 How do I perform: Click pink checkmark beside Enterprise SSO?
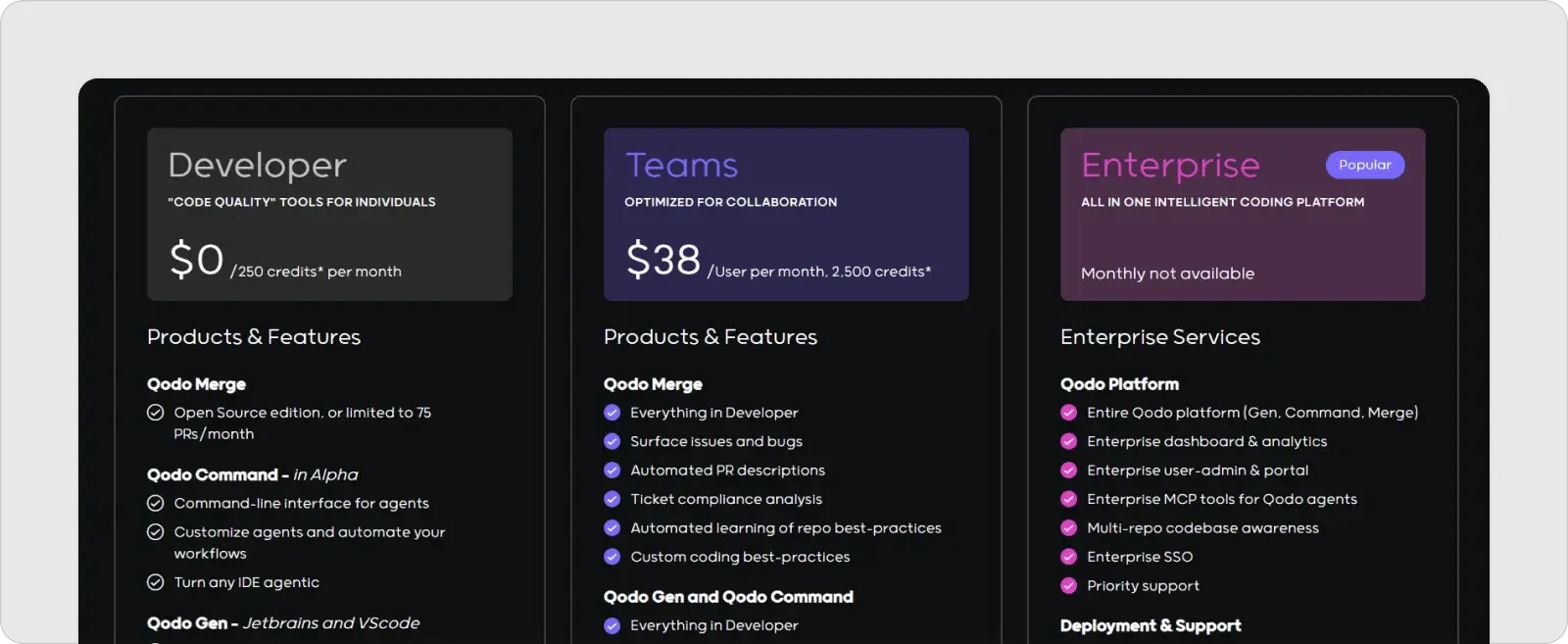pyautogui.click(x=1069, y=557)
